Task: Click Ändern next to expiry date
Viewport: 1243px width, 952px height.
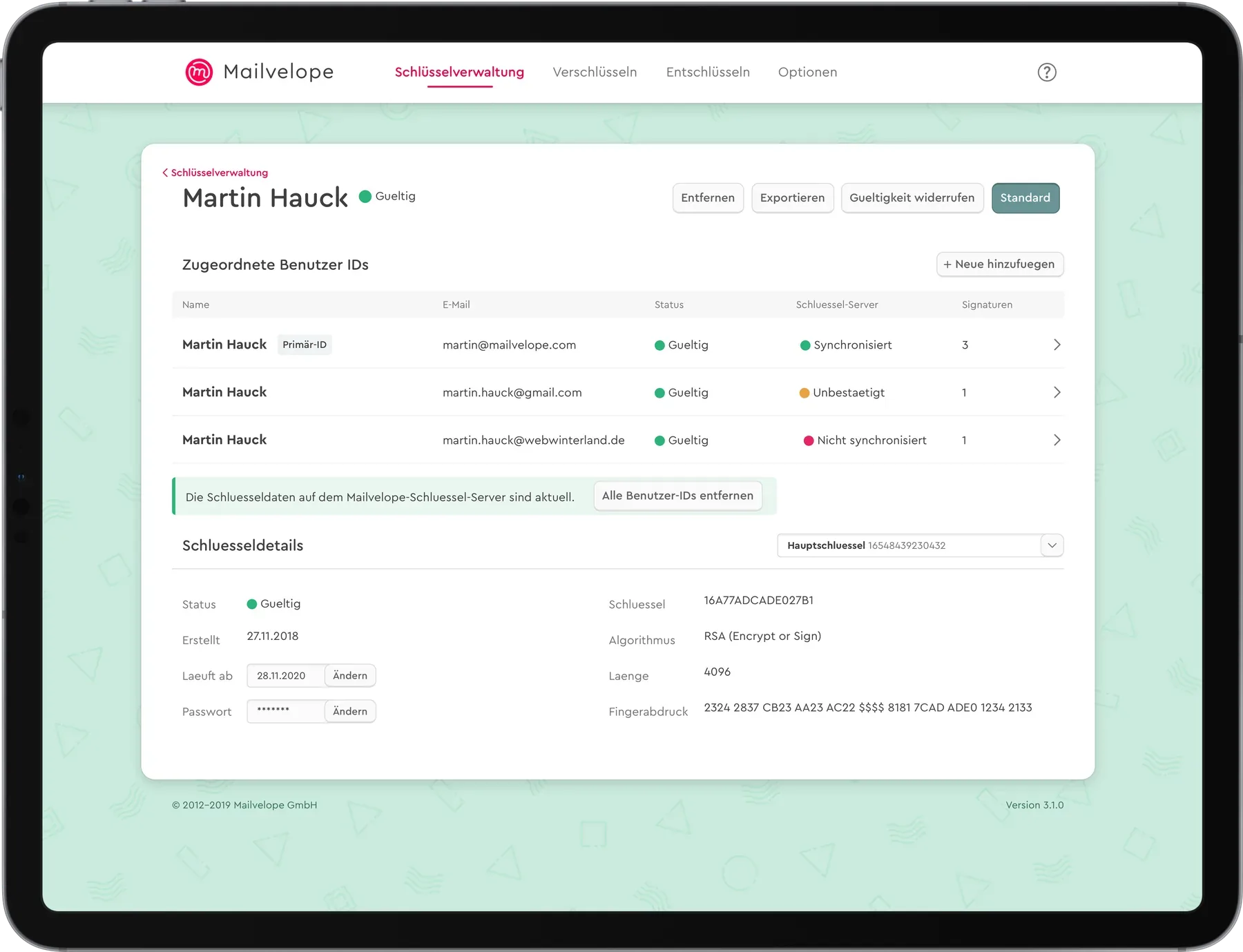Action: 350,676
